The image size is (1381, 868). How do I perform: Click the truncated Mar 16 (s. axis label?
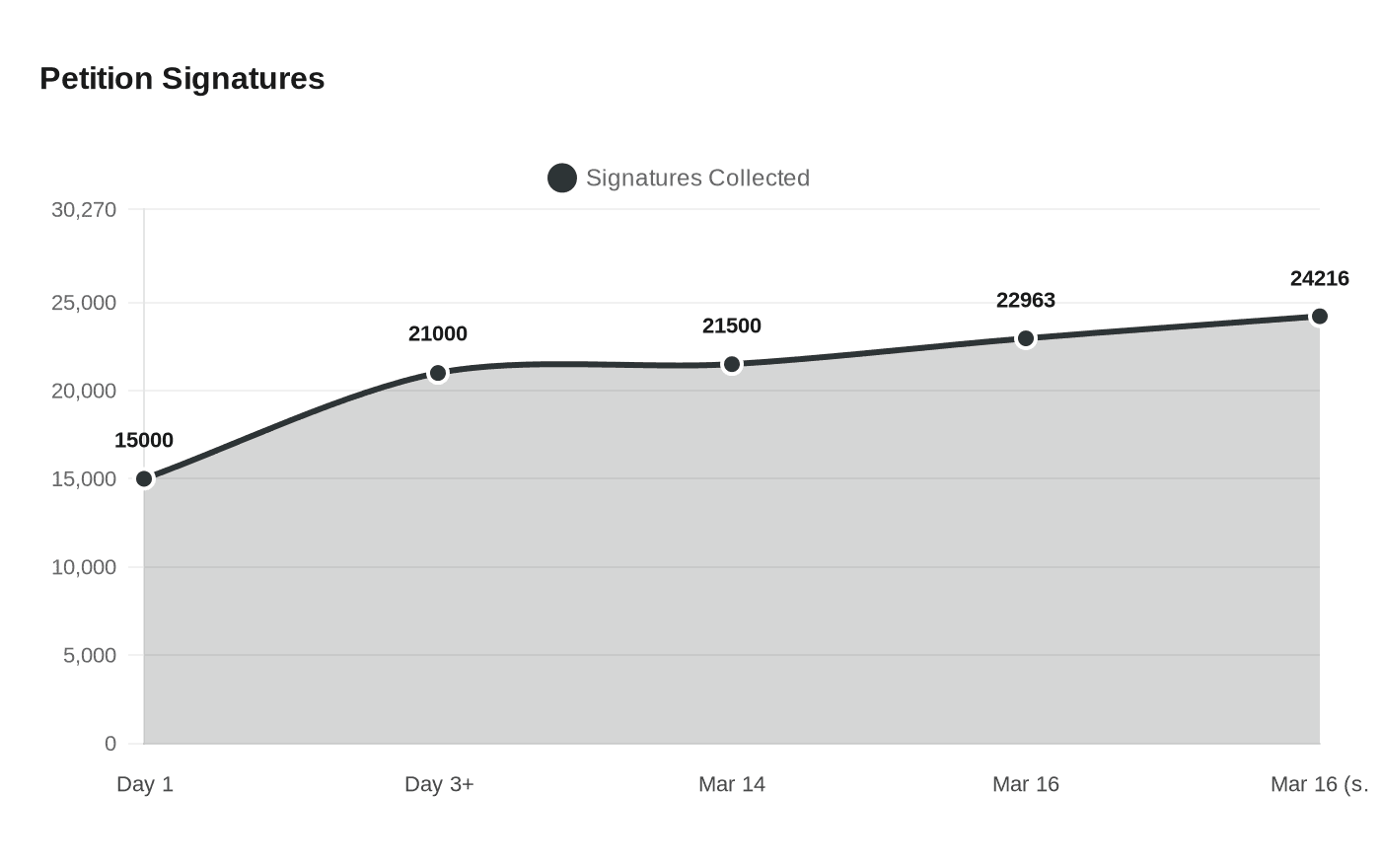pos(1319,784)
